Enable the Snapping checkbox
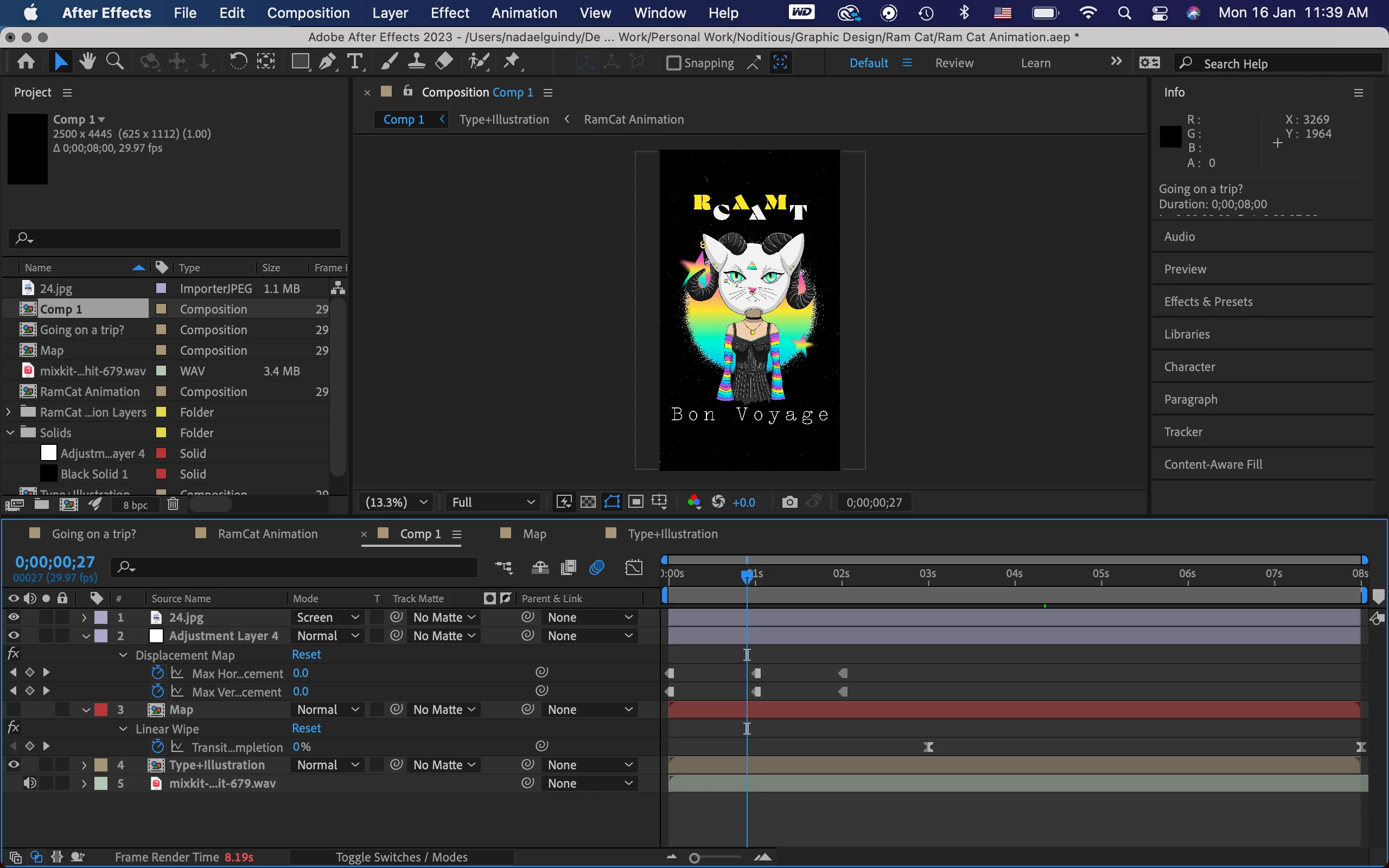Viewport: 1389px width, 868px height. [674, 62]
